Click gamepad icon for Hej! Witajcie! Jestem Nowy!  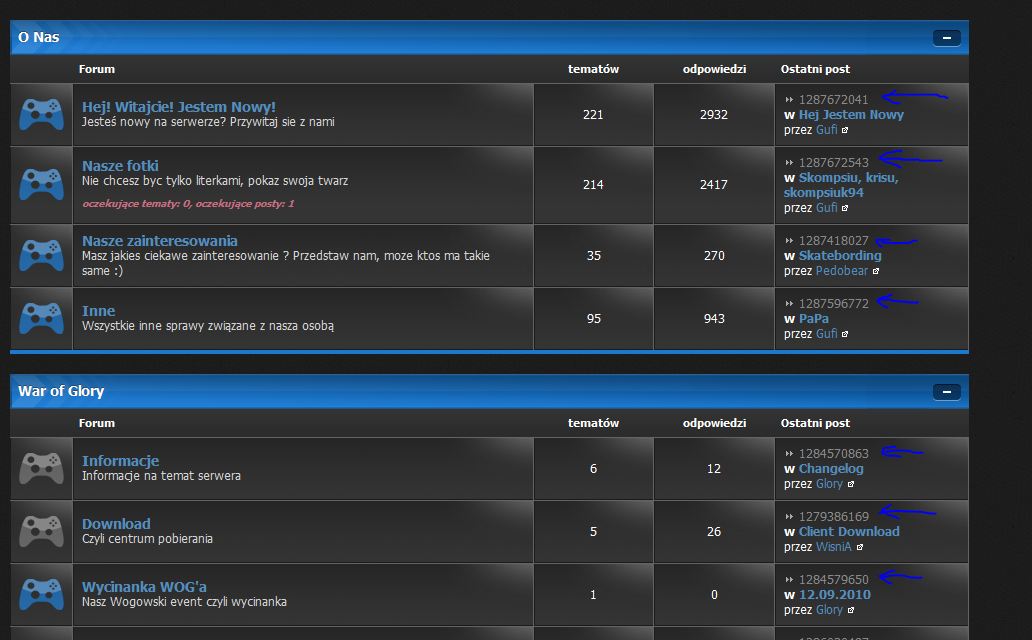[41, 115]
